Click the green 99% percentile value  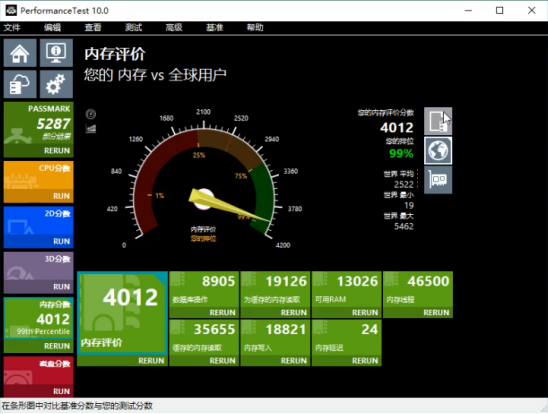[401, 153]
